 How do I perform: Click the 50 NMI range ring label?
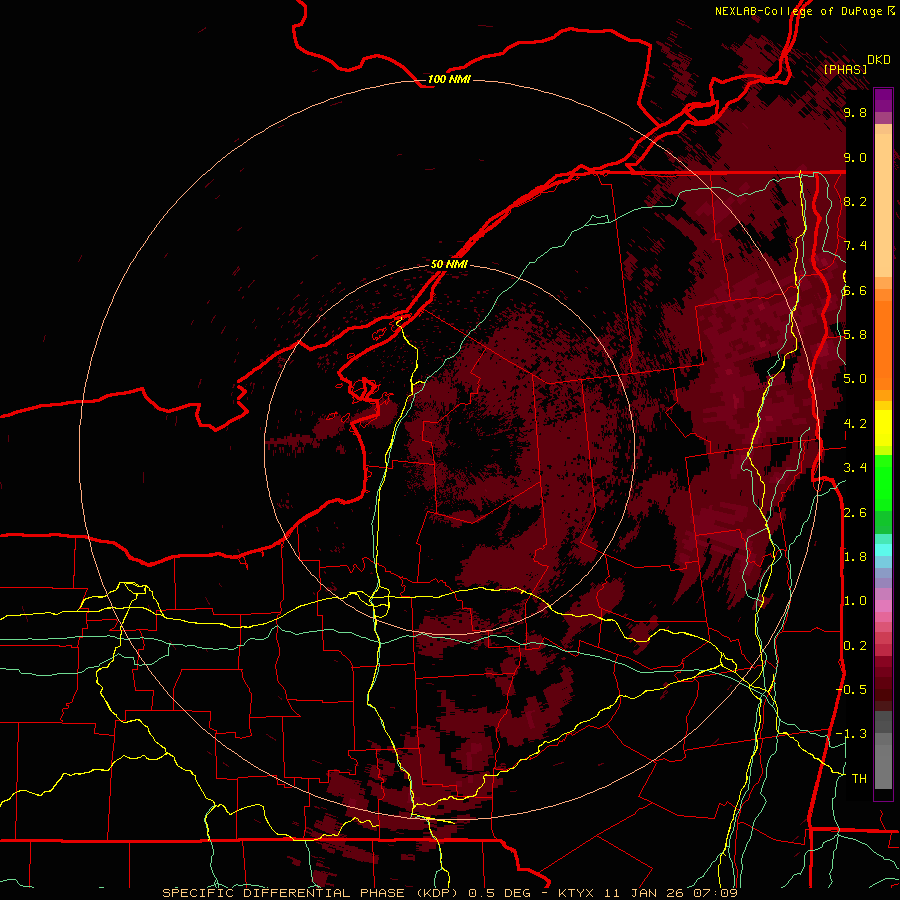pos(449,264)
